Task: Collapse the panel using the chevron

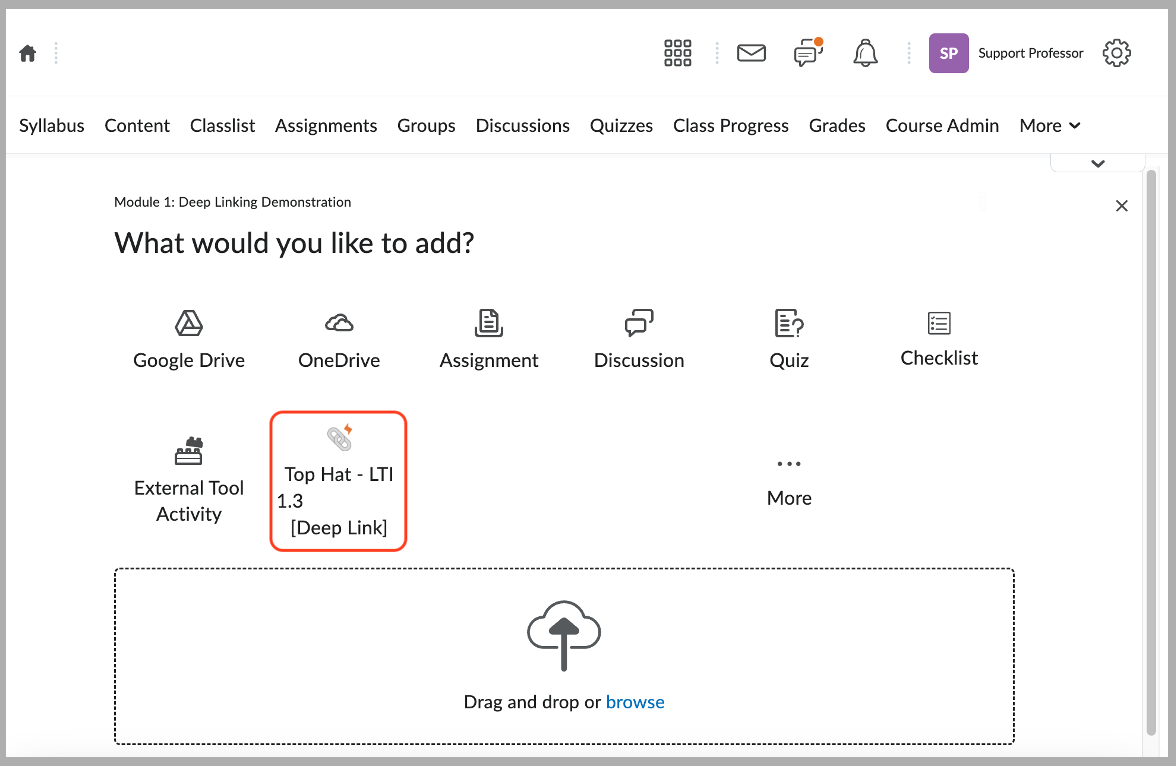Action: 1097,161
